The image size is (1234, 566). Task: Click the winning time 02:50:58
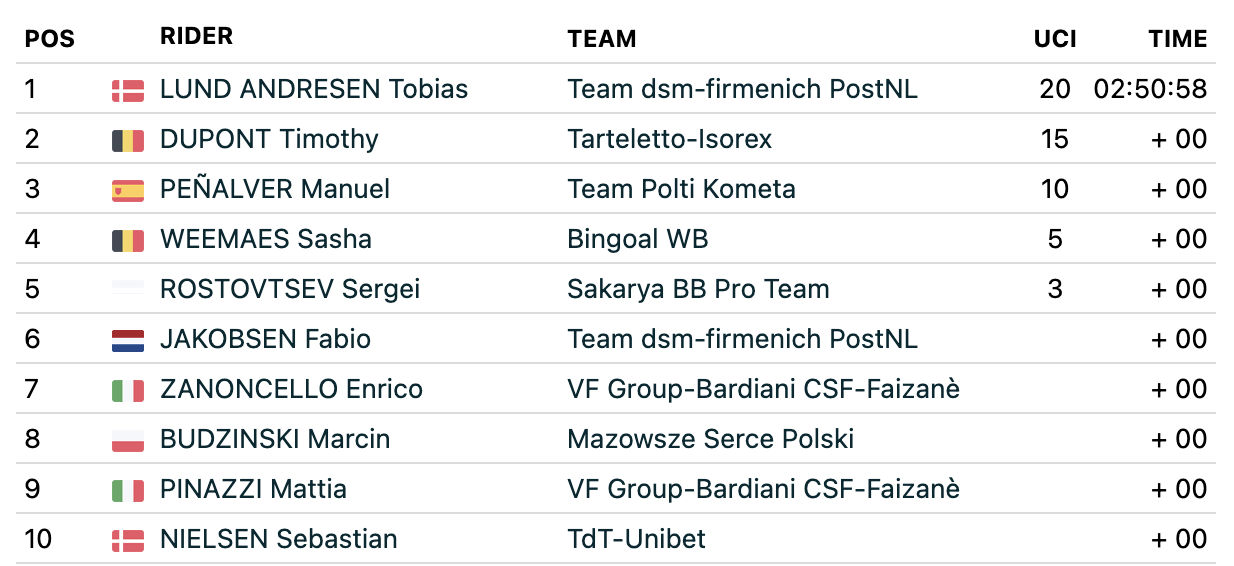click(1150, 89)
